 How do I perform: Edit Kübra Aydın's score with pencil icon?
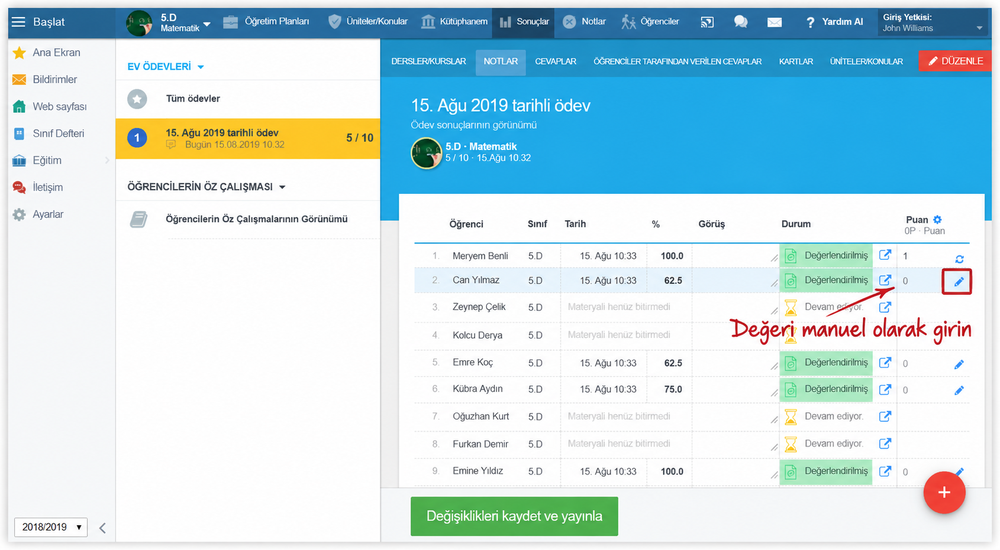pyautogui.click(x=959, y=390)
